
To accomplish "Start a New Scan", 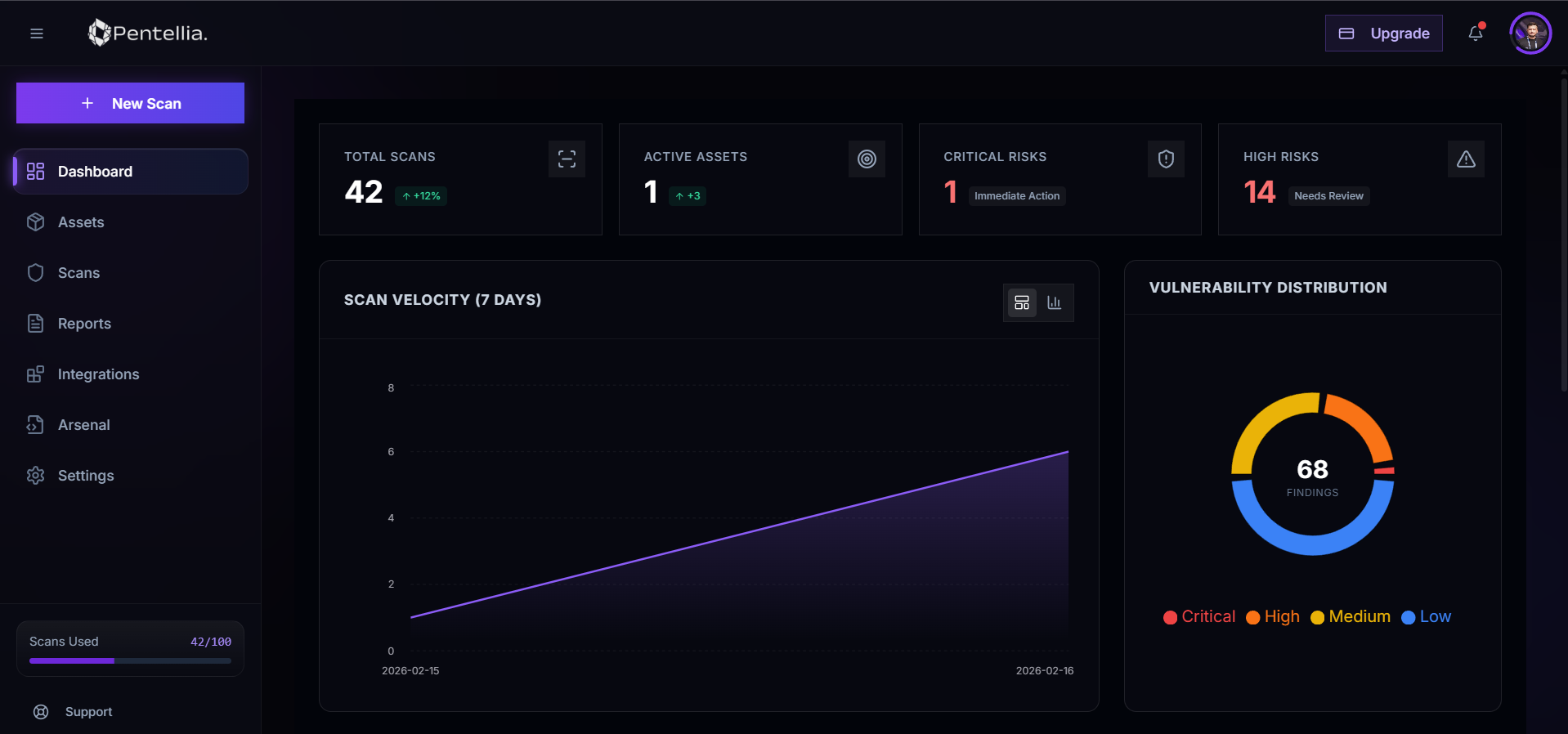I will pos(130,103).
